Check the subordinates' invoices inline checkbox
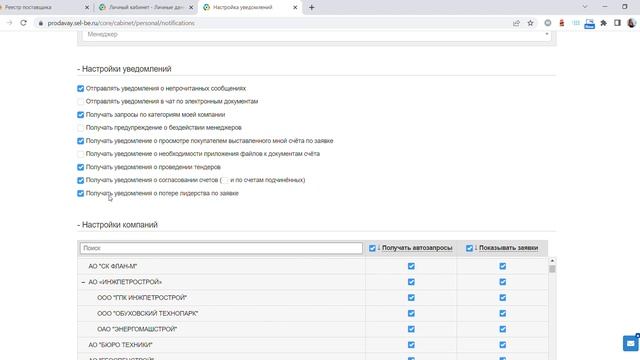The height and width of the screenshot is (360, 640). pos(225,180)
